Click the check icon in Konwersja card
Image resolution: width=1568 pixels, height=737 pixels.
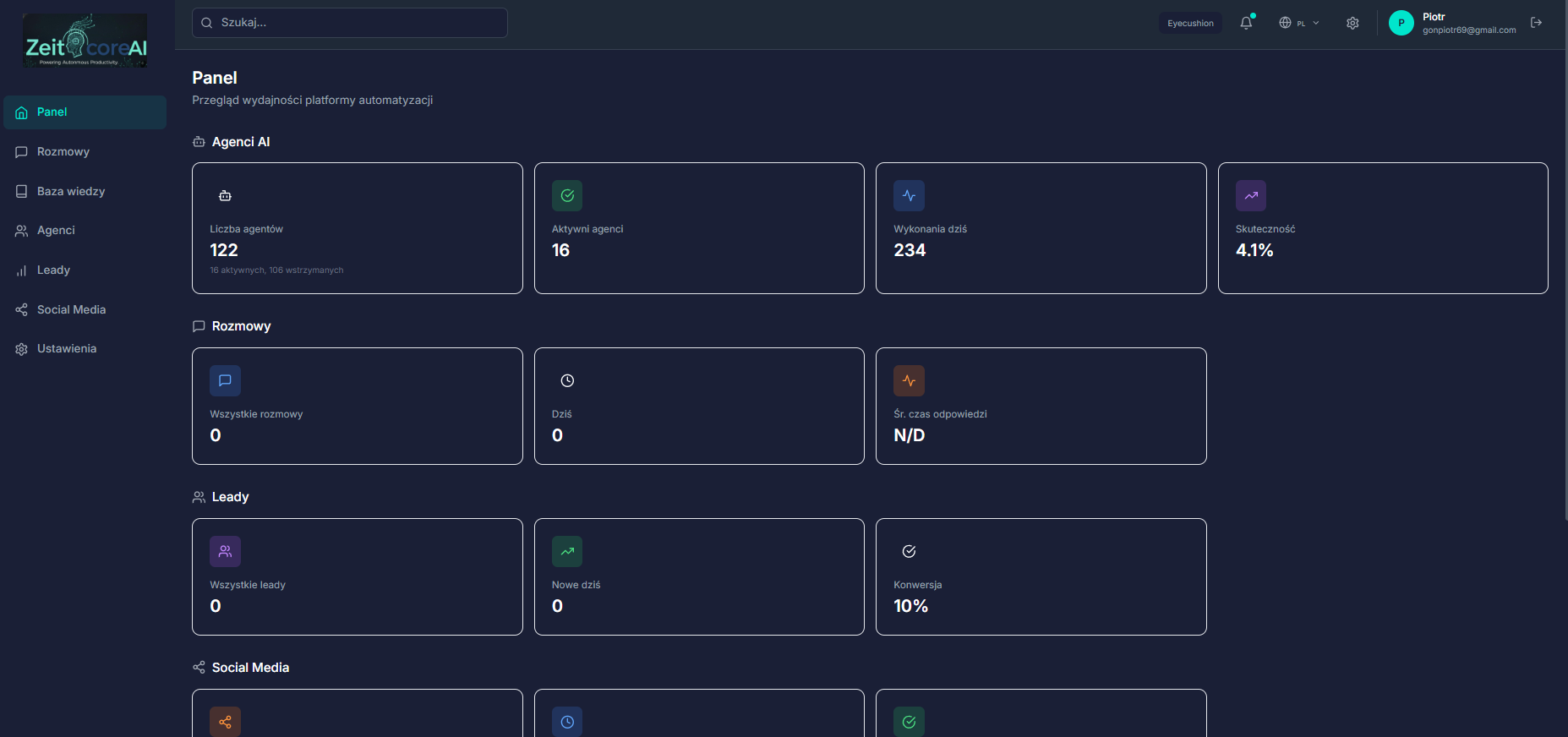tap(909, 552)
